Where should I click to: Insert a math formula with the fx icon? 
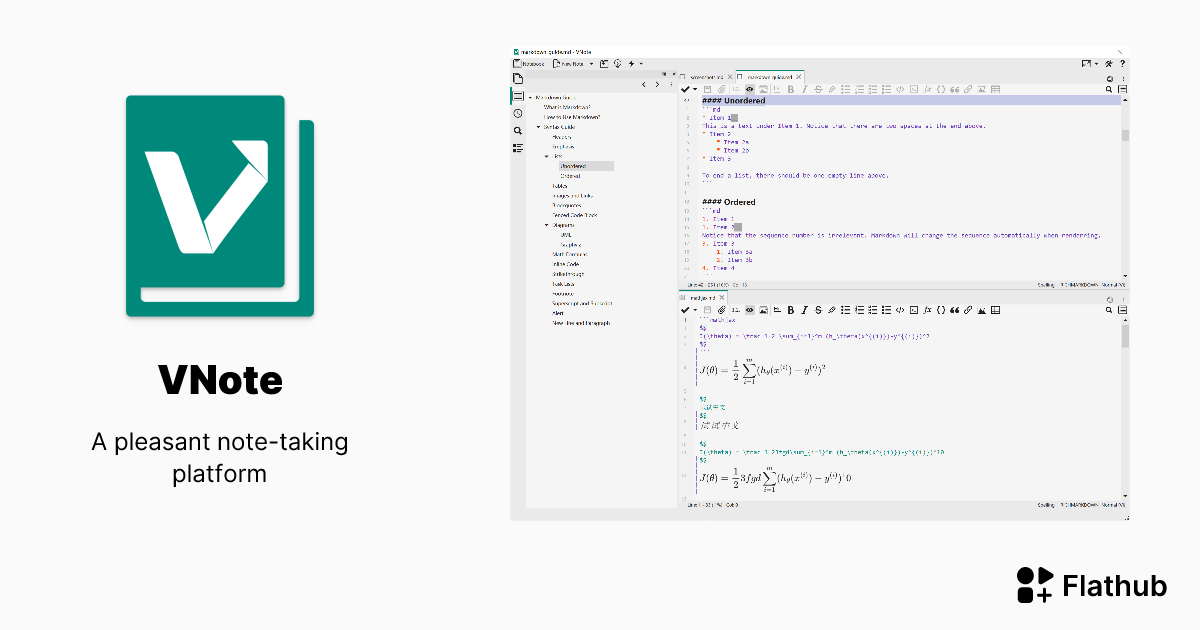point(929,88)
